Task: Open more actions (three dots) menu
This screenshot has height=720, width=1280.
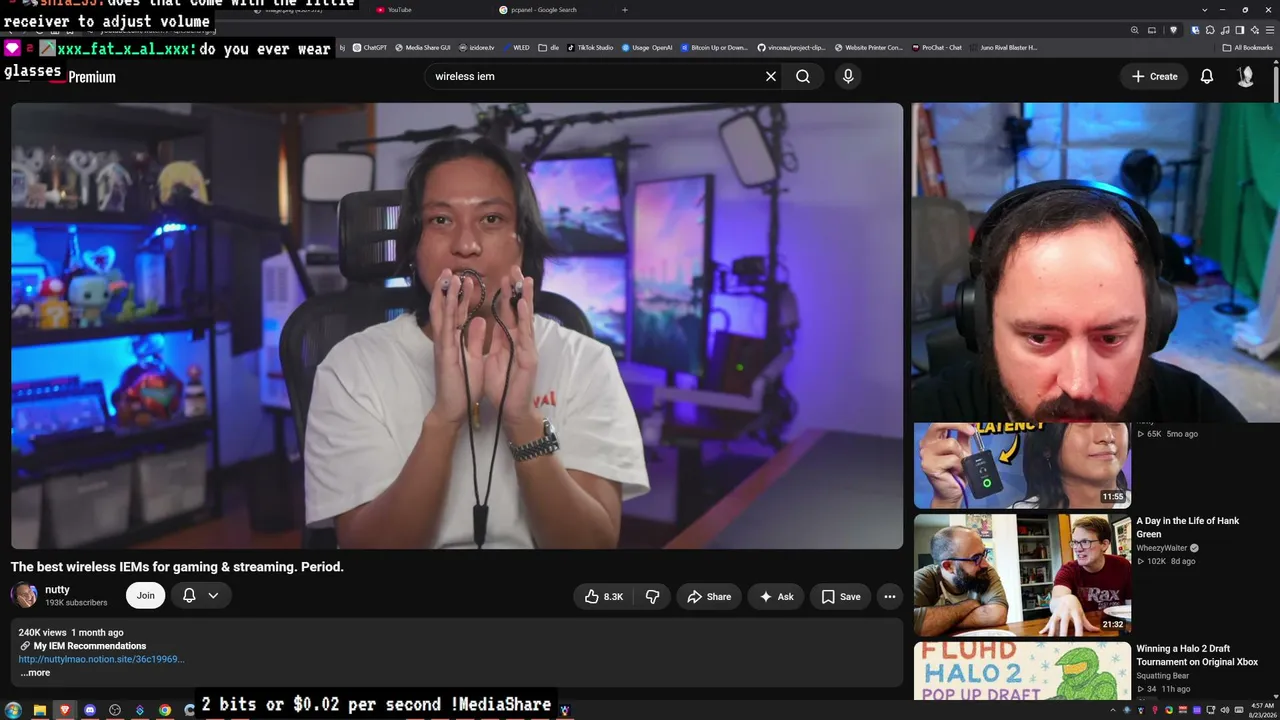Action: [890, 597]
